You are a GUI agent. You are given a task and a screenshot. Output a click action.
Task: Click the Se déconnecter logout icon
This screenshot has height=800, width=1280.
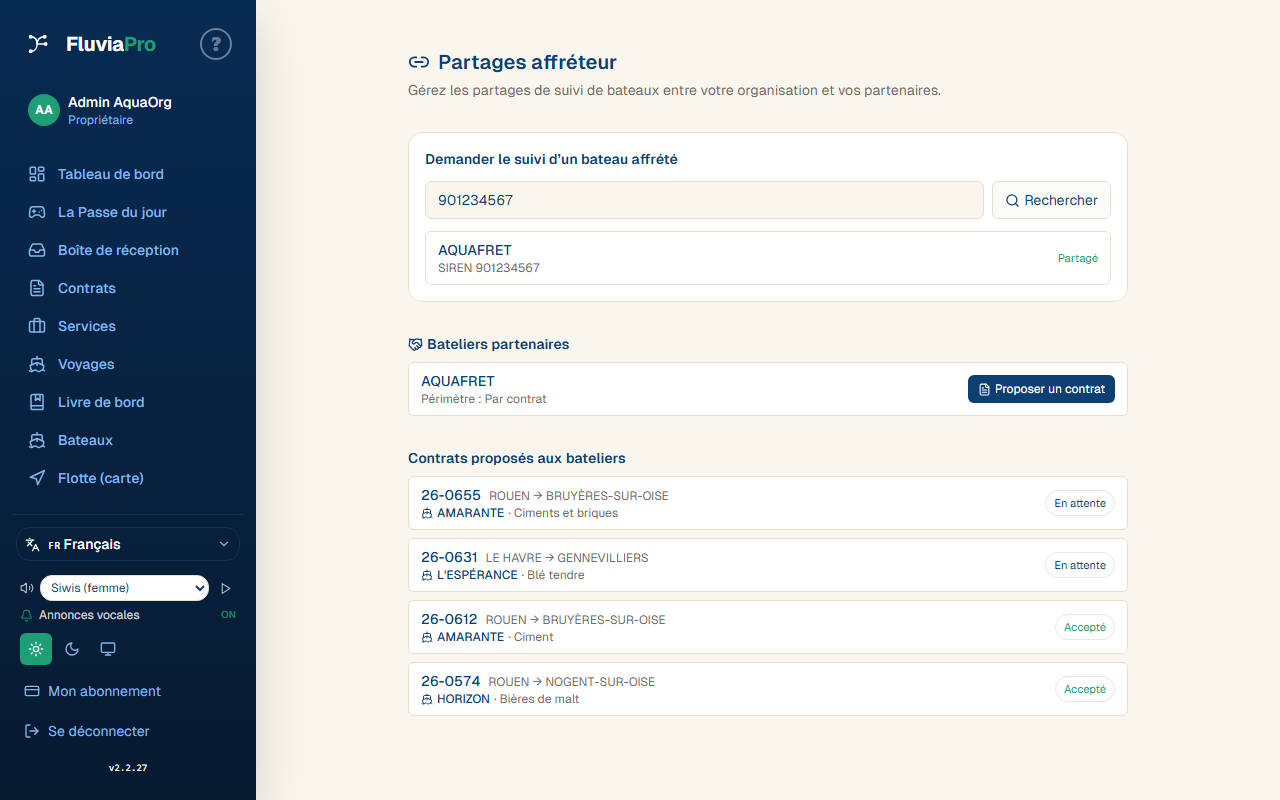32,731
